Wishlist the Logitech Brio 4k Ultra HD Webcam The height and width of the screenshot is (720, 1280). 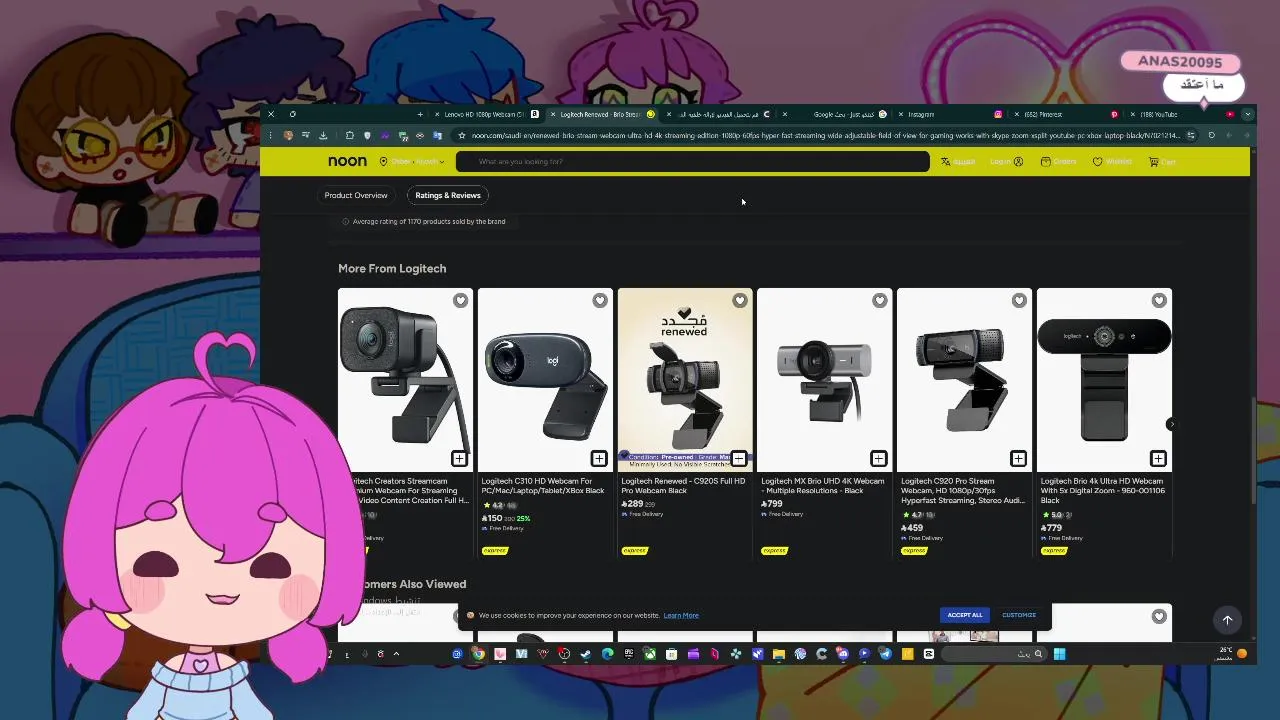(x=1158, y=300)
